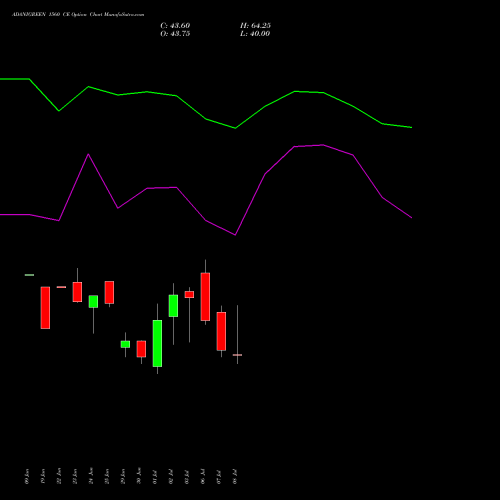500x500 pixels.
Task: Click the 23 Jun date label
Action: [75, 476]
